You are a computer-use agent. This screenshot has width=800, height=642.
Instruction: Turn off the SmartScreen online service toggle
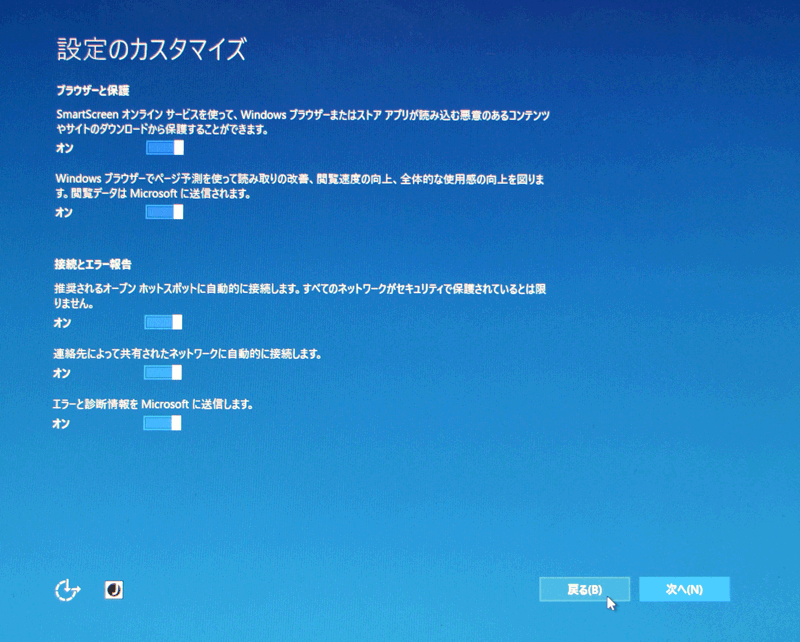164,148
